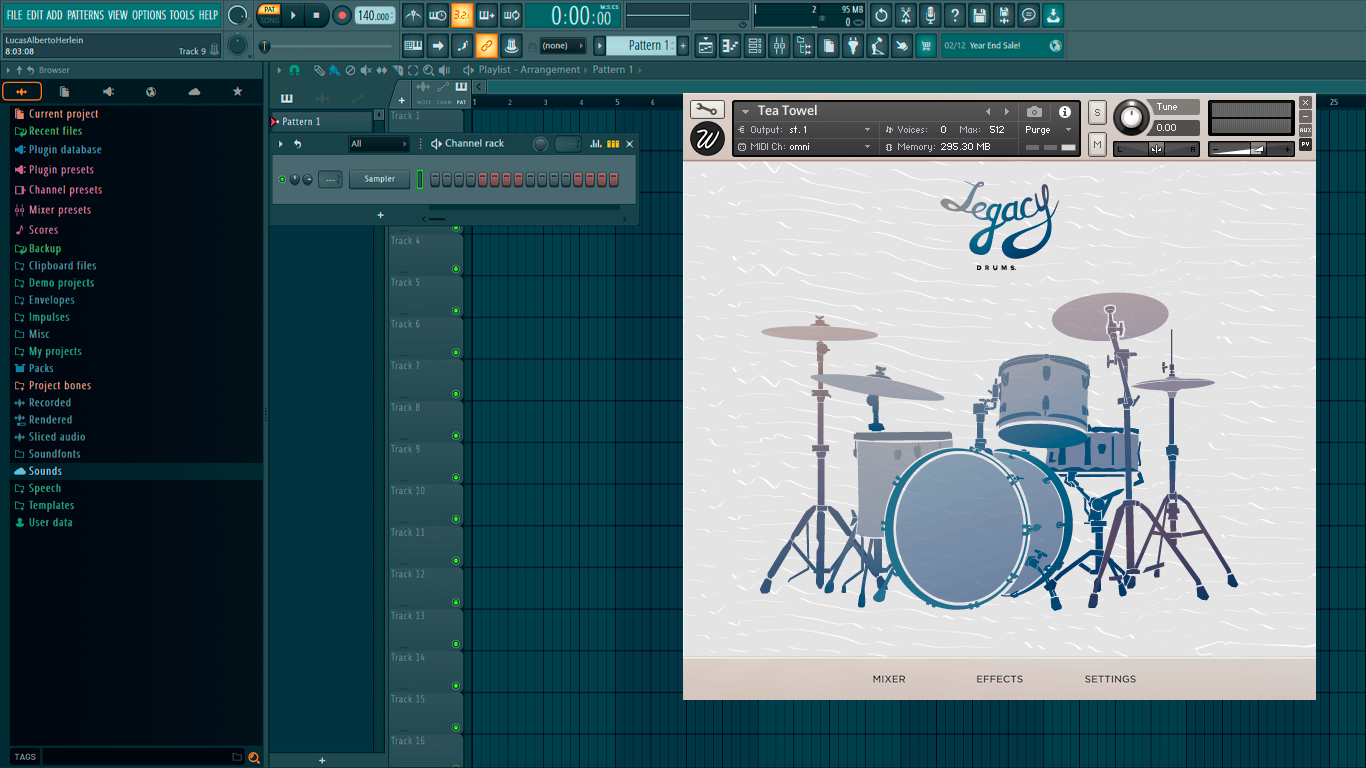Open the Output st.1 dropdown
Image resolution: width=1366 pixels, height=768 pixels.
(806, 130)
